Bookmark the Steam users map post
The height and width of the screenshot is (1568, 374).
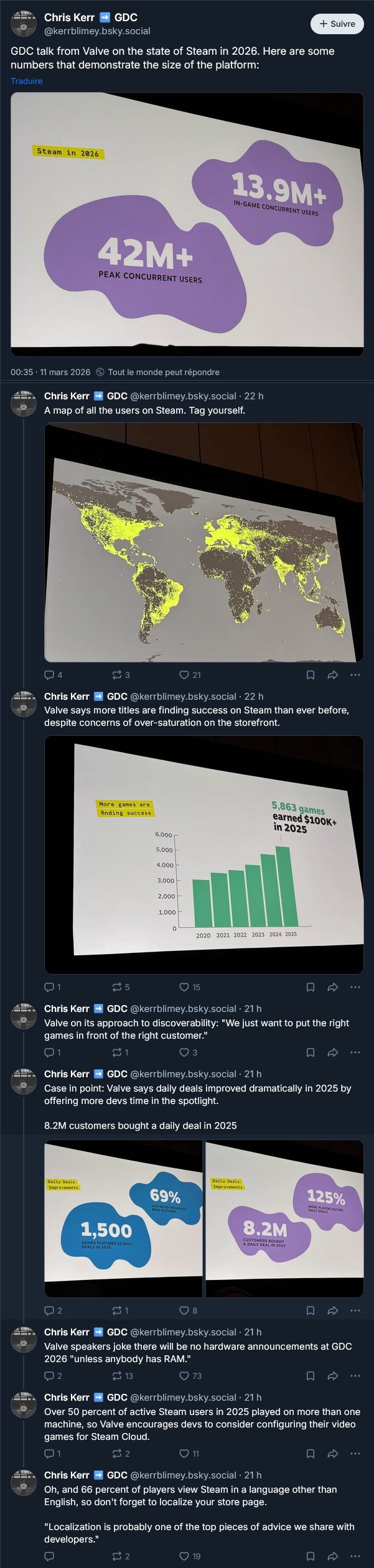click(x=311, y=675)
